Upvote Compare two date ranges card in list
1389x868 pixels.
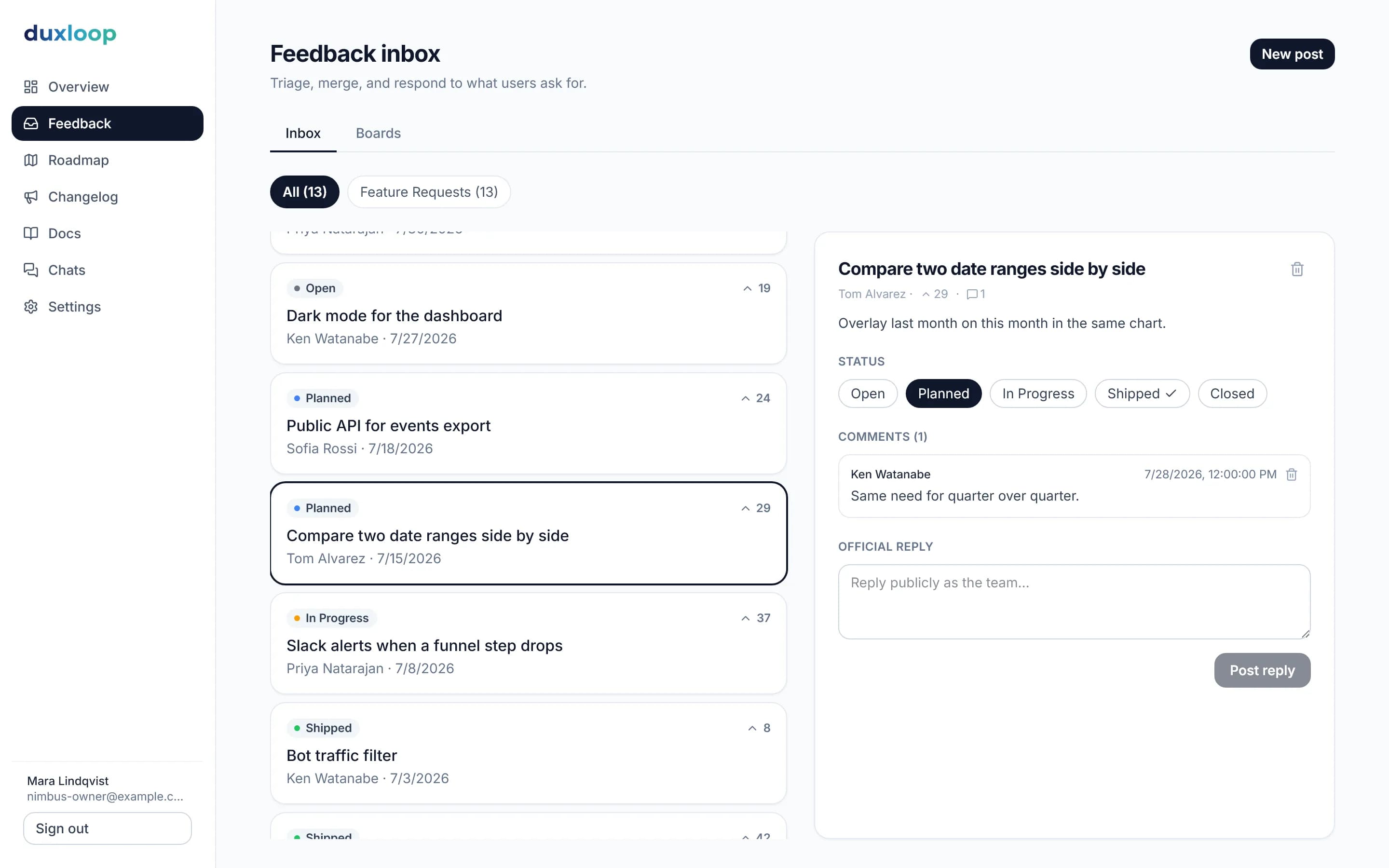coord(755,508)
